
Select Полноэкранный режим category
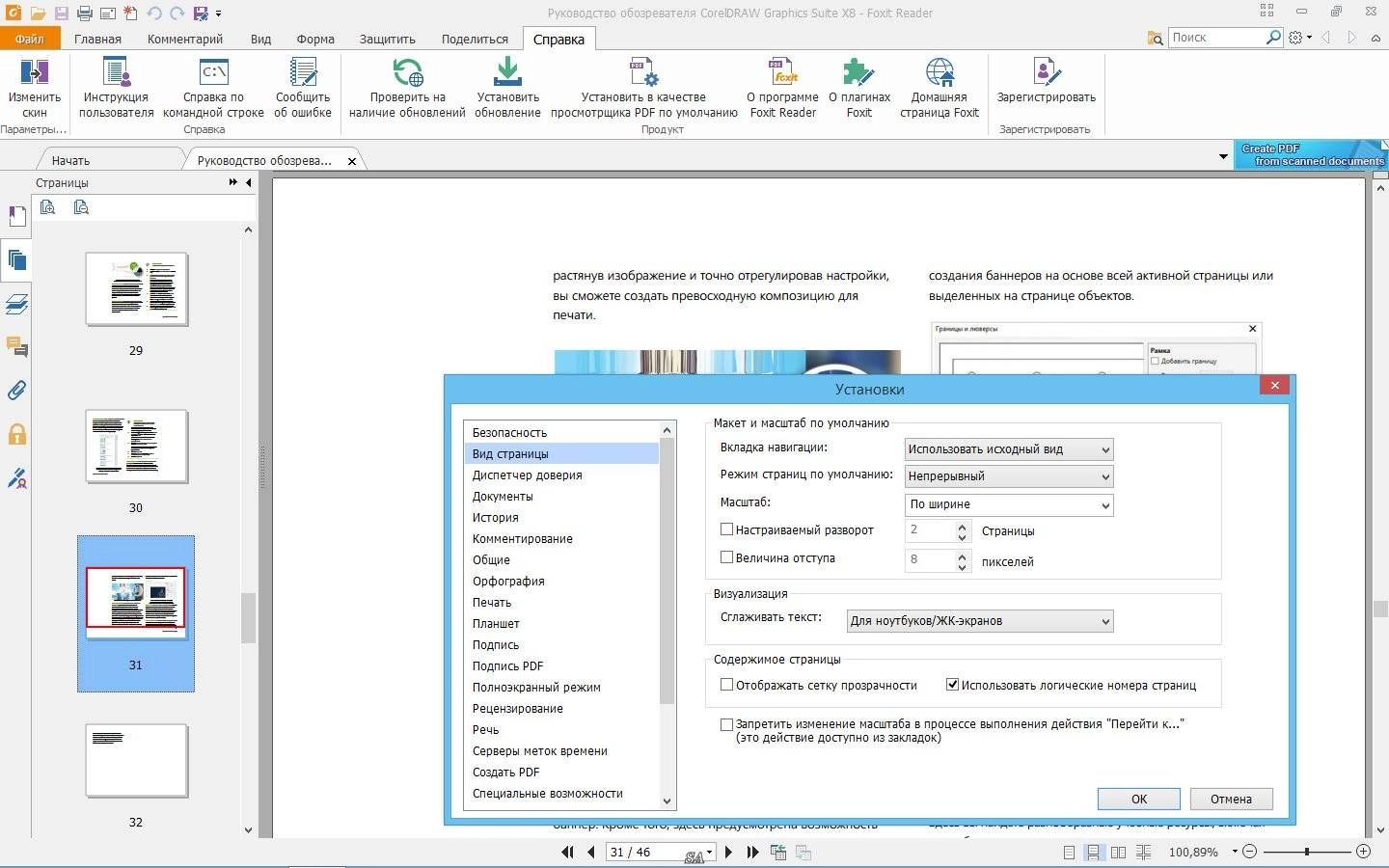(x=561, y=687)
